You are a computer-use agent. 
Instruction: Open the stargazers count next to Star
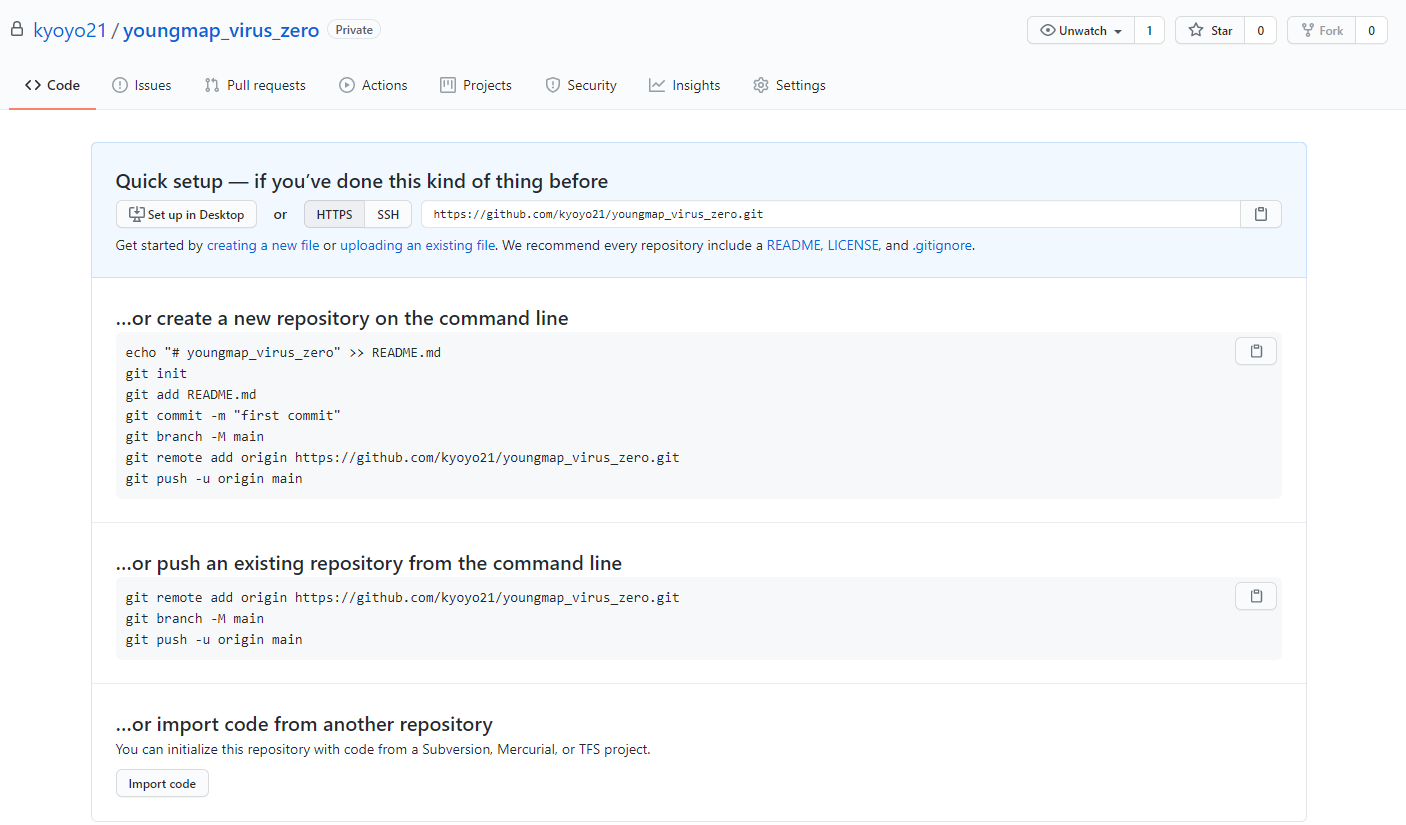click(x=1260, y=31)
